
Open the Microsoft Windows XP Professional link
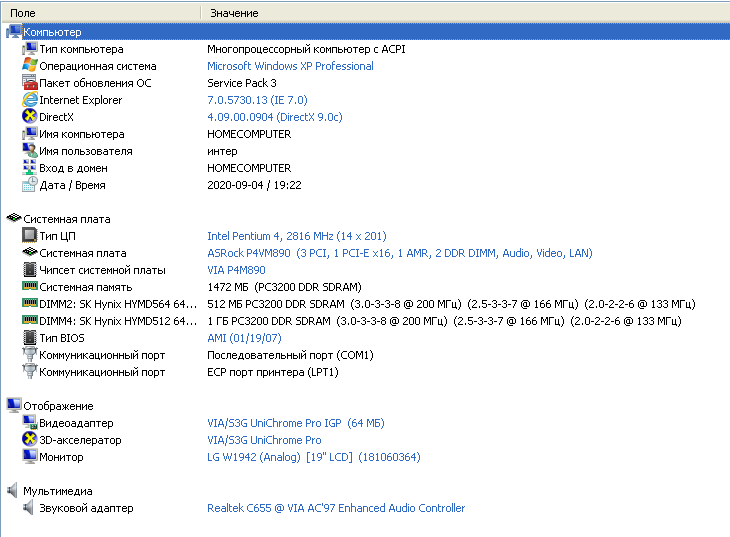[x=290, y=66]
